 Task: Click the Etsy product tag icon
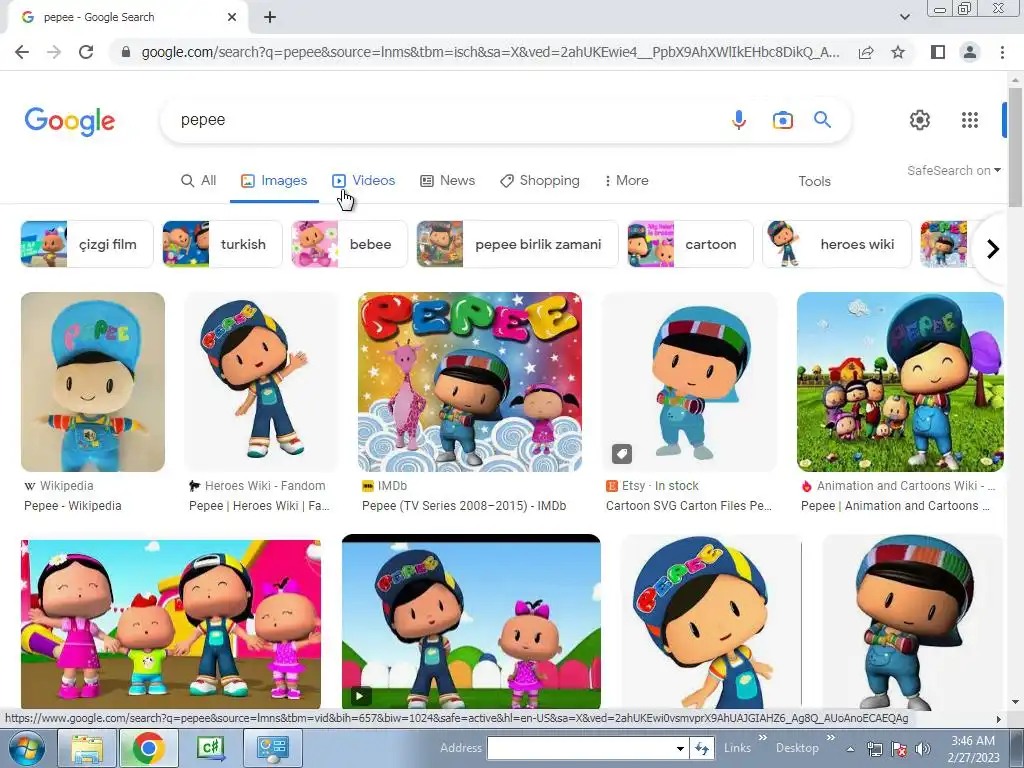[622, 454]
